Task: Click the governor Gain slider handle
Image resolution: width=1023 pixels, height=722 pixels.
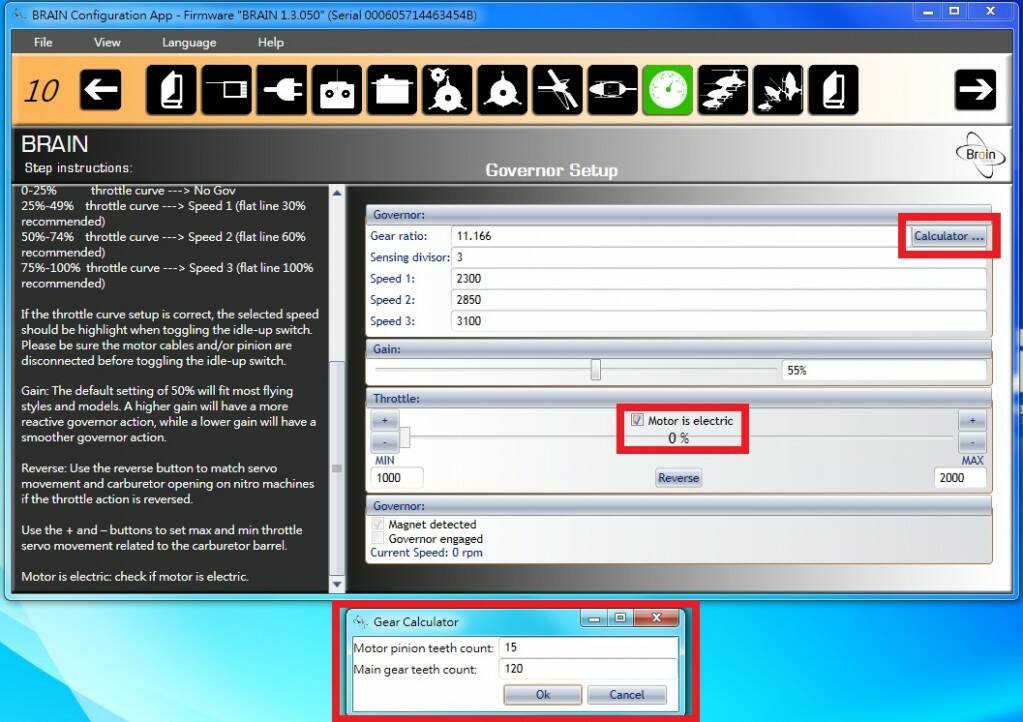Action: 596,369
